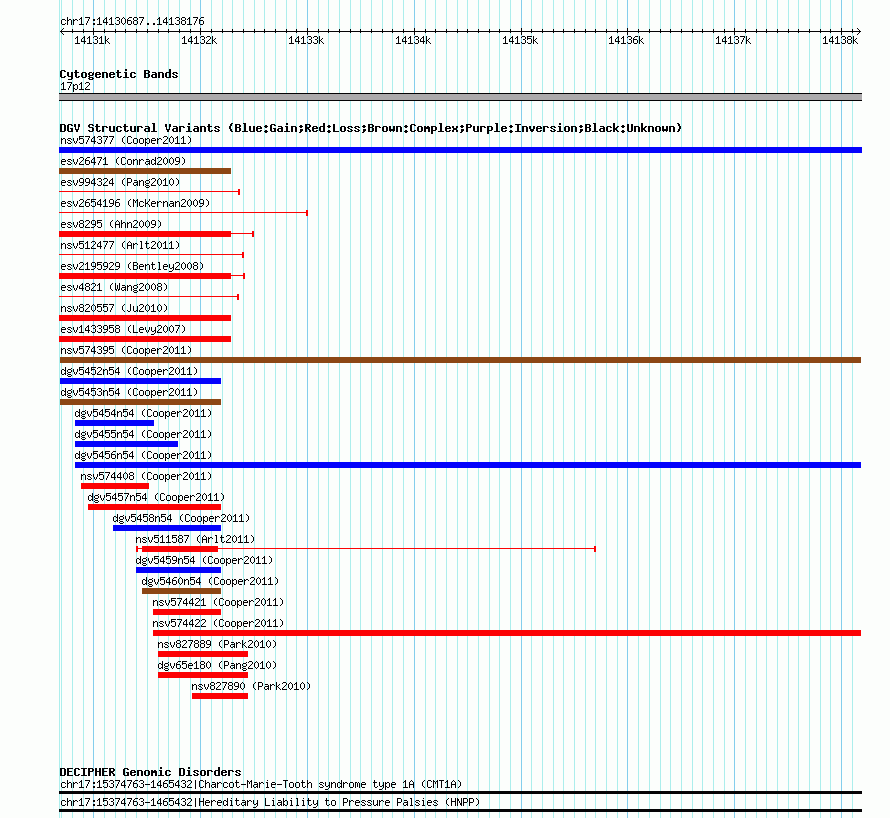
Task: Select the red nsv827890 loss bar
Action: pyautogui.click(x=220, y=696)
